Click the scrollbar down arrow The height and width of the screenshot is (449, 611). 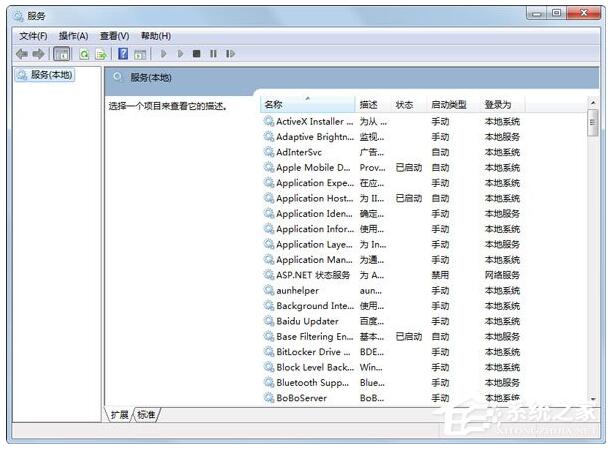(593, 400)
